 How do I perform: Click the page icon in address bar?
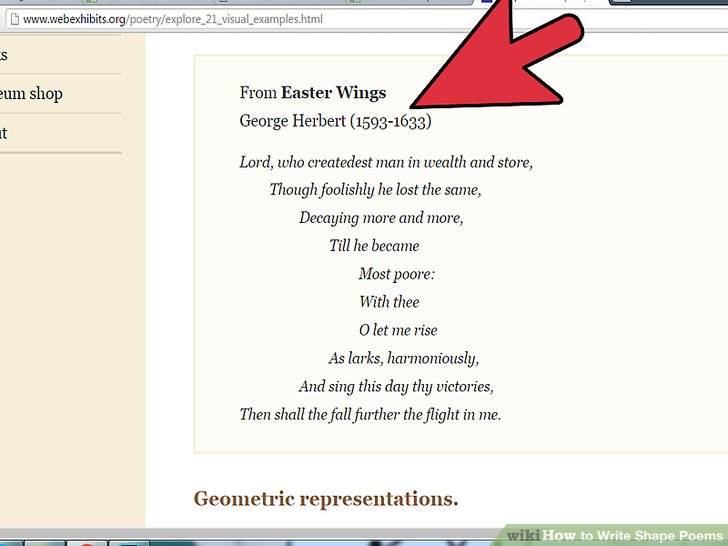click(x=15, y=20)
